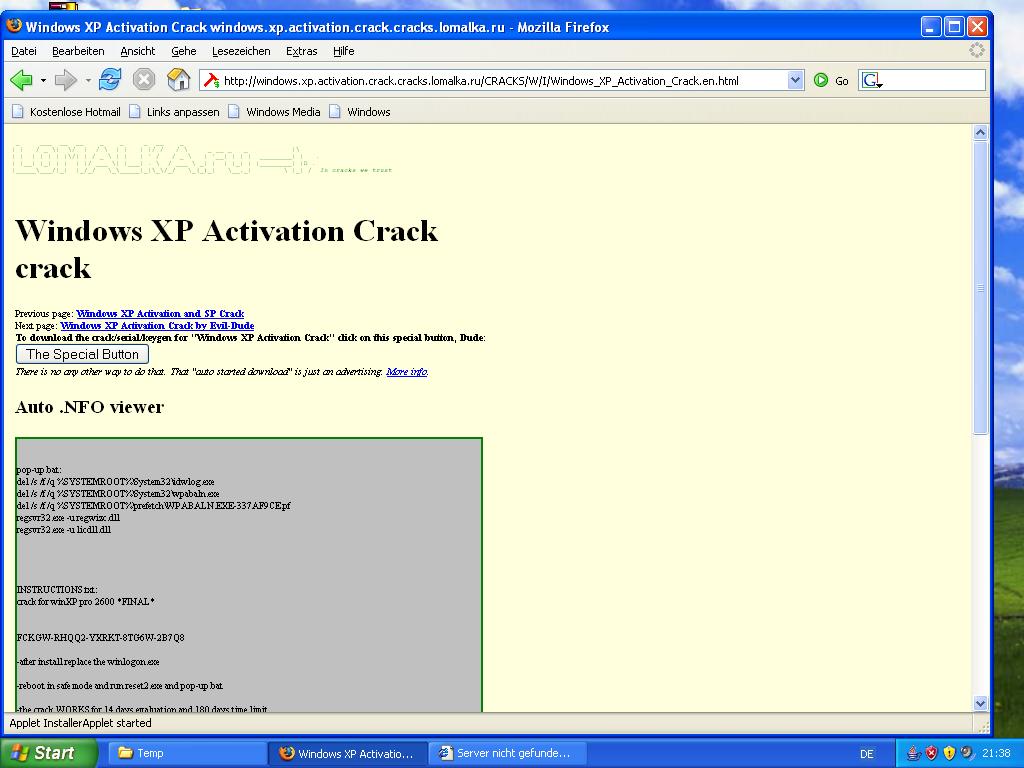Switch to Server nicht gefunde... taskbar window
The height and width of the screenshot is (768, 1024).
pyautogui.click(x=507, y=753)
